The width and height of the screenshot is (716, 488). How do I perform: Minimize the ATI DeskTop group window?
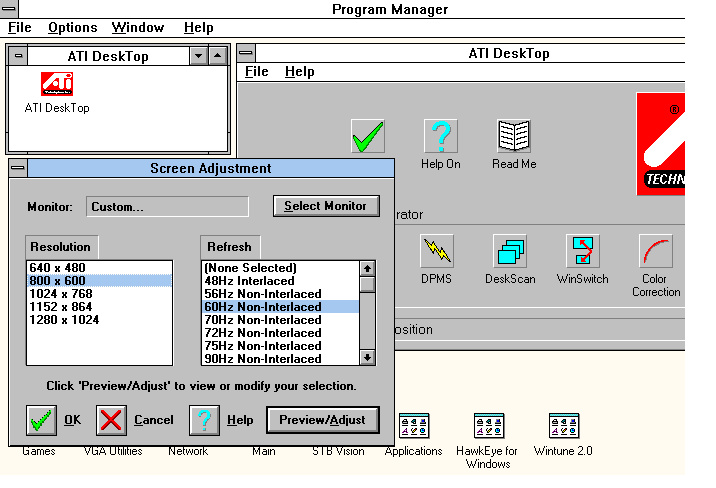coord(199,56)
